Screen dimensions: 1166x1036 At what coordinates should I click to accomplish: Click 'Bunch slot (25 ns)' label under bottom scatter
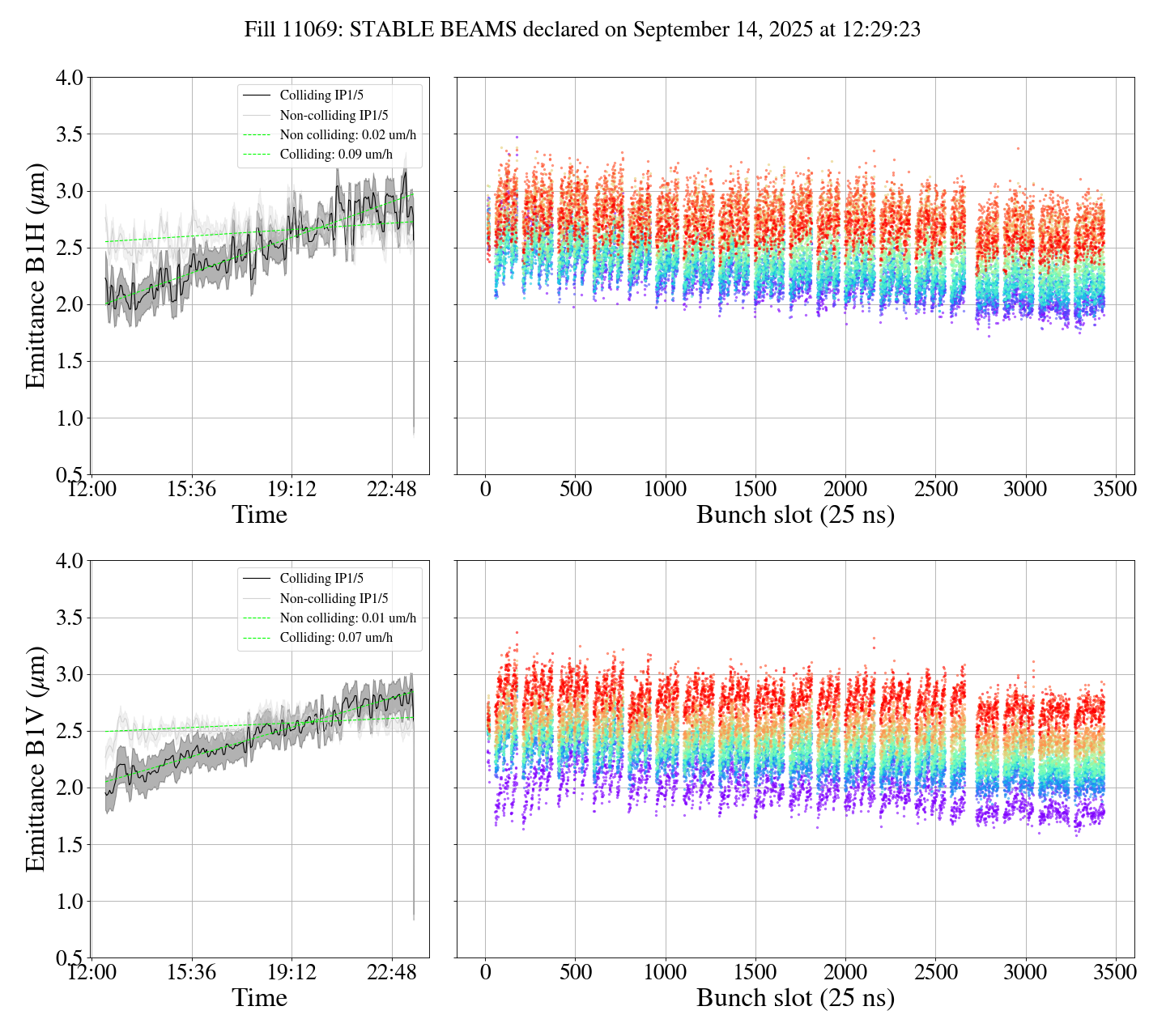click(x=795, y=998)
